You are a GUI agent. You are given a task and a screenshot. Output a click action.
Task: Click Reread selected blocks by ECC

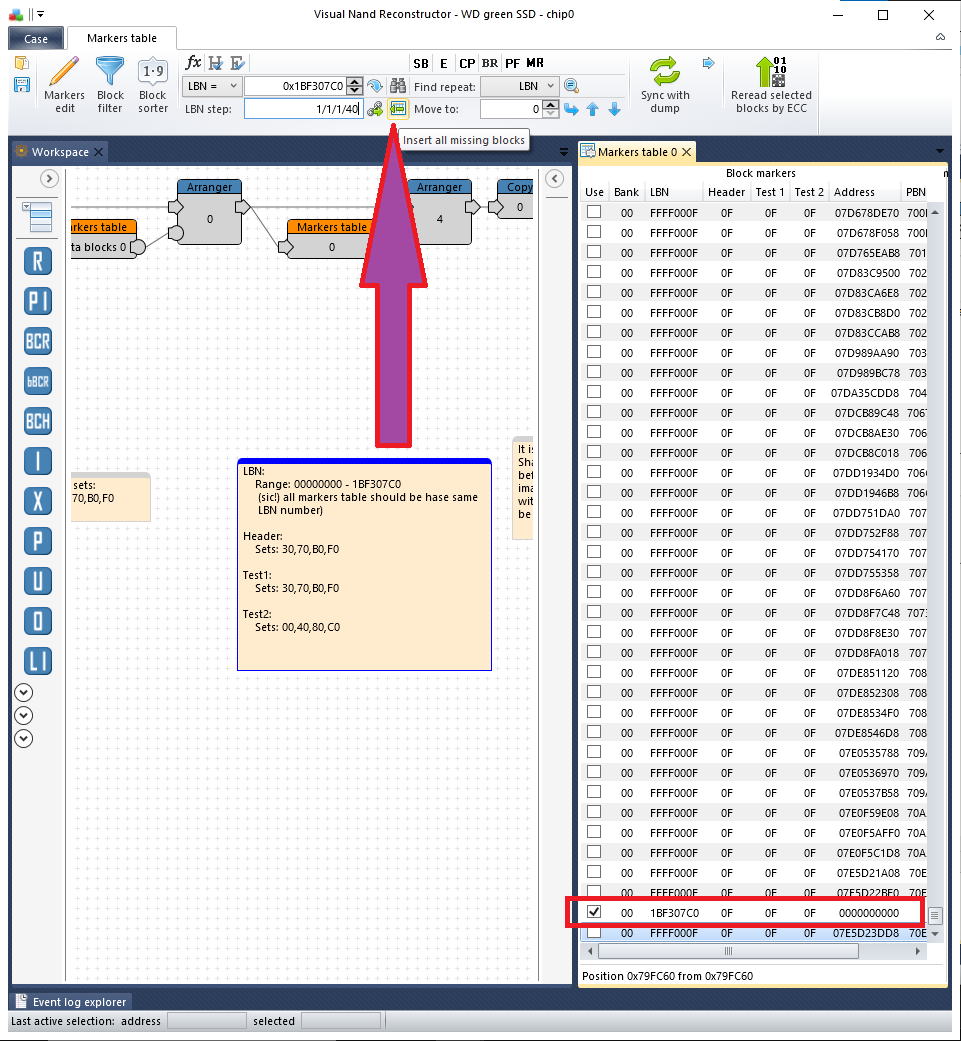pos(771,84)
